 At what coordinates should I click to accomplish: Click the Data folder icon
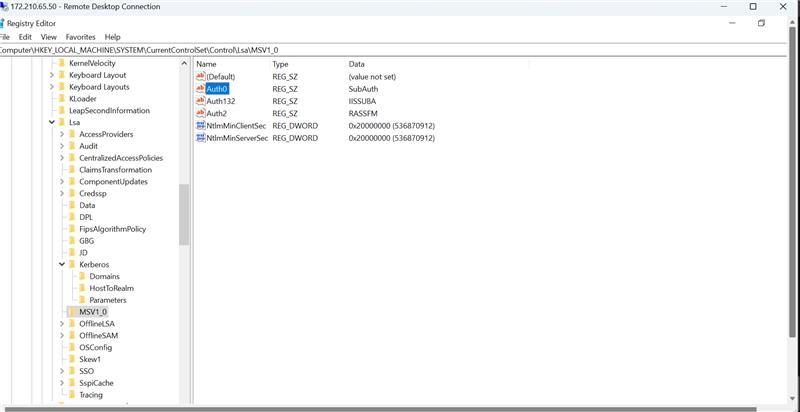[72, 205]
